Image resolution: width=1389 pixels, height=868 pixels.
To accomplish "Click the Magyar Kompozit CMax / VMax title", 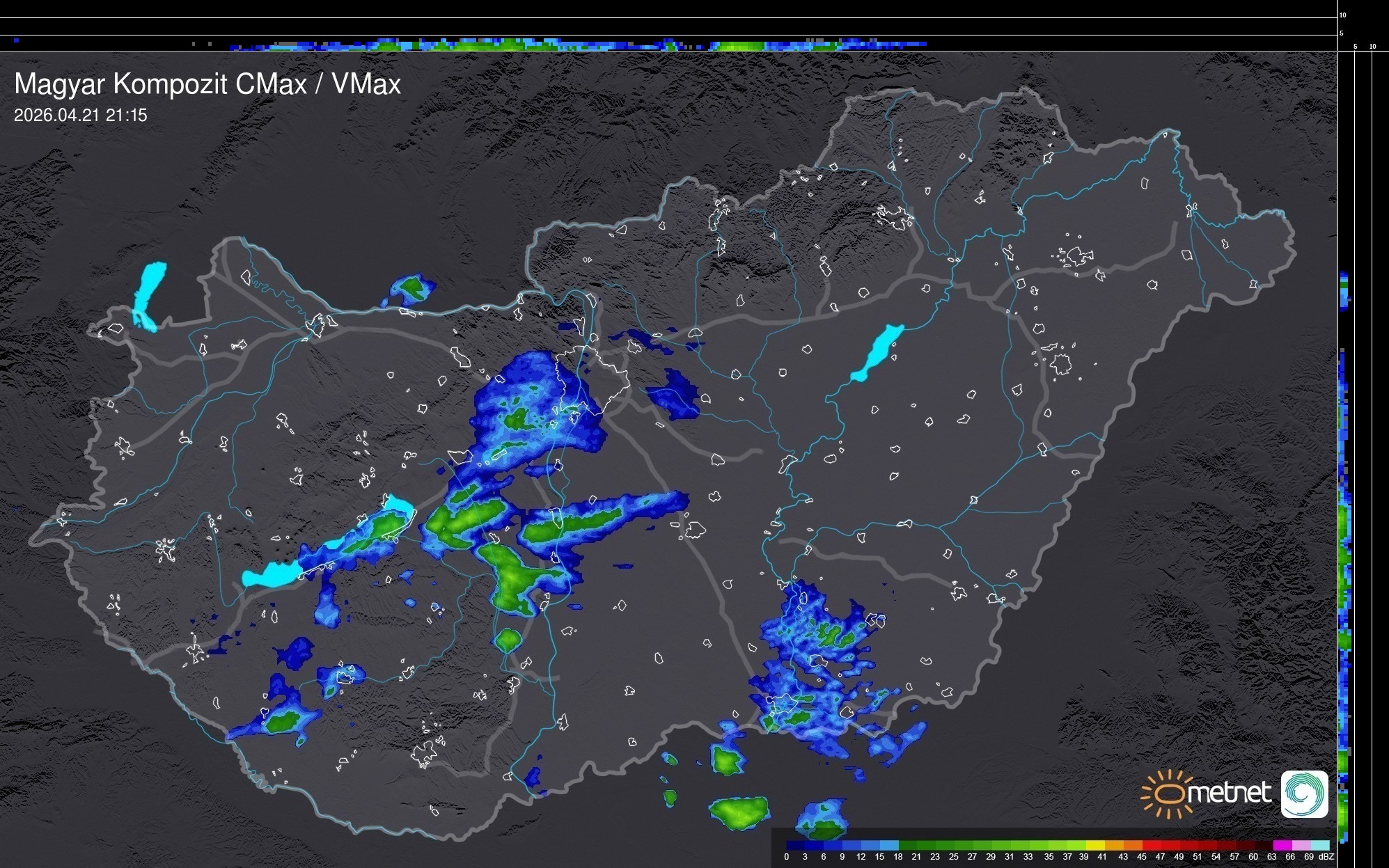I will point(207,84).
